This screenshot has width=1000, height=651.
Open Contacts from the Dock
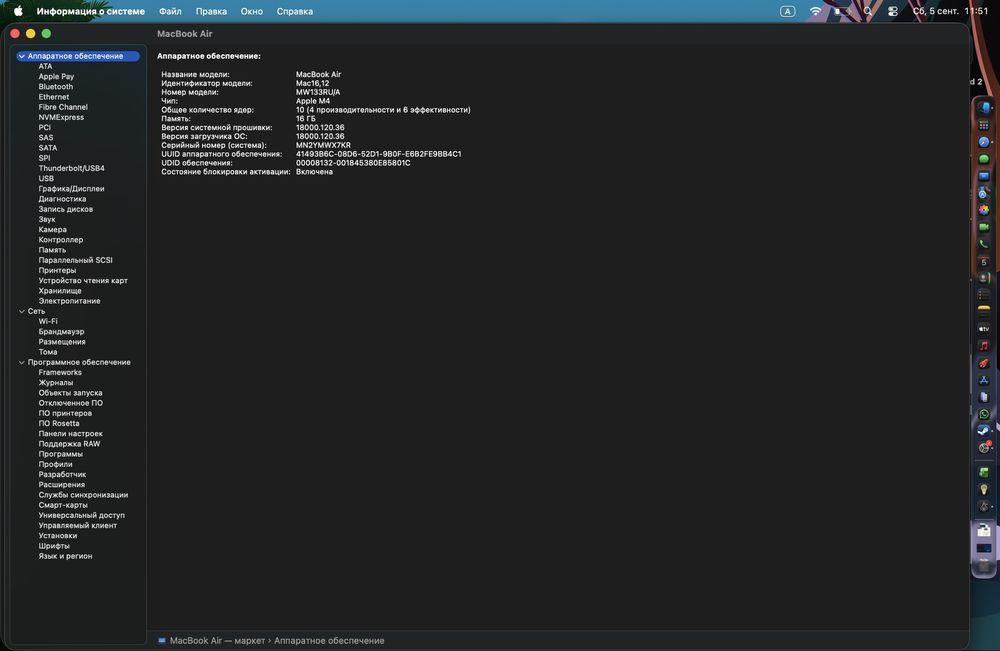pyautogui.click(x=984, y=278)
